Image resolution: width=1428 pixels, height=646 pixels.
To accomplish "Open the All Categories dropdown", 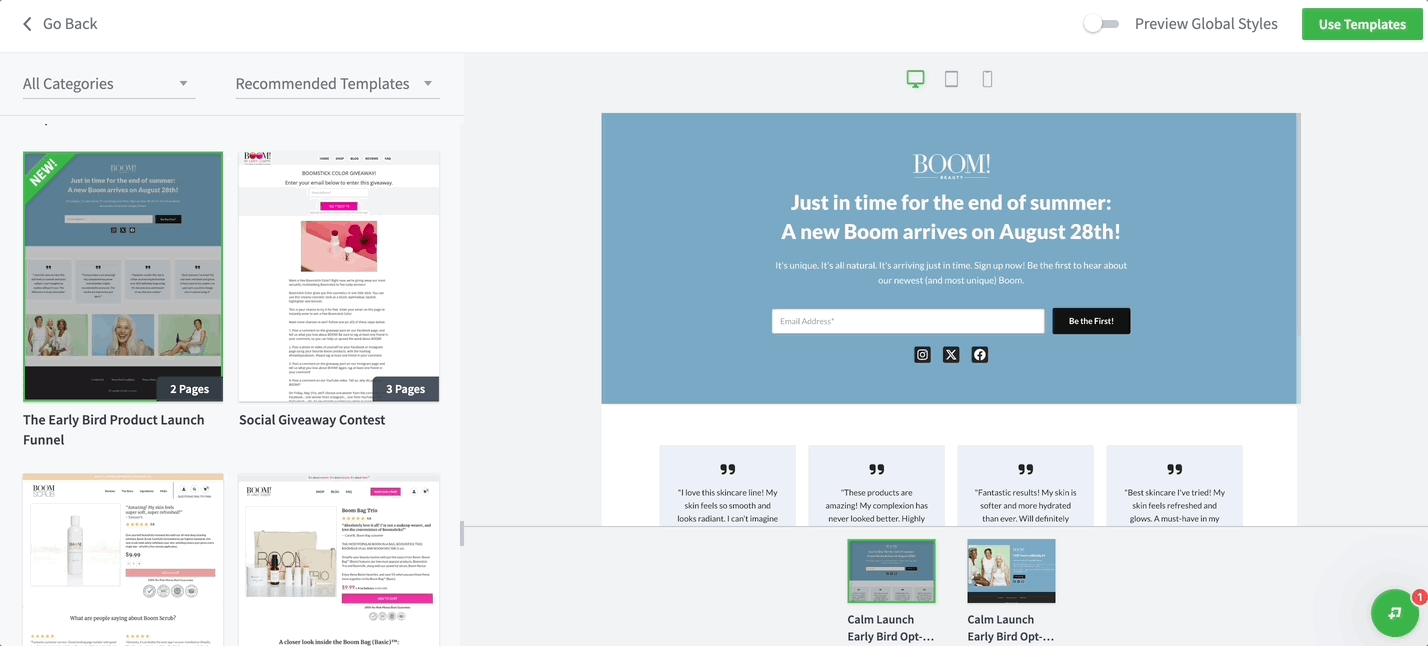I will click(x=109, y=84).
